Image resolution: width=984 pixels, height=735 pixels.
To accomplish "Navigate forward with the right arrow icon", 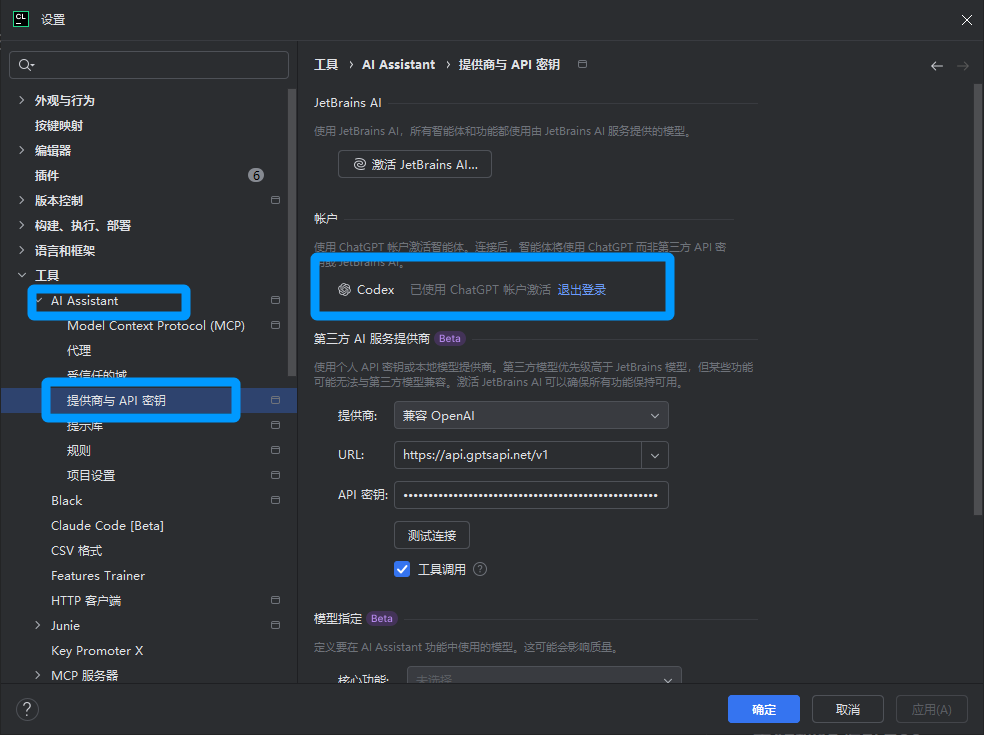I will pos(963,66).
